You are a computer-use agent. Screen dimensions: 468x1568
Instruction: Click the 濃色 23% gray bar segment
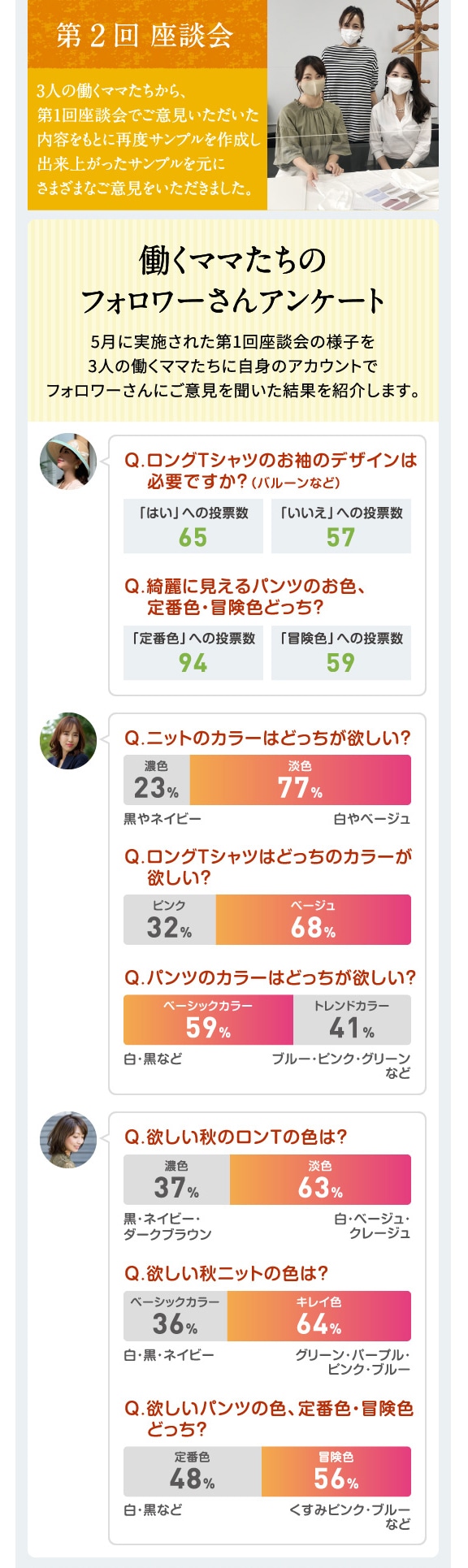tap(157, 780)
